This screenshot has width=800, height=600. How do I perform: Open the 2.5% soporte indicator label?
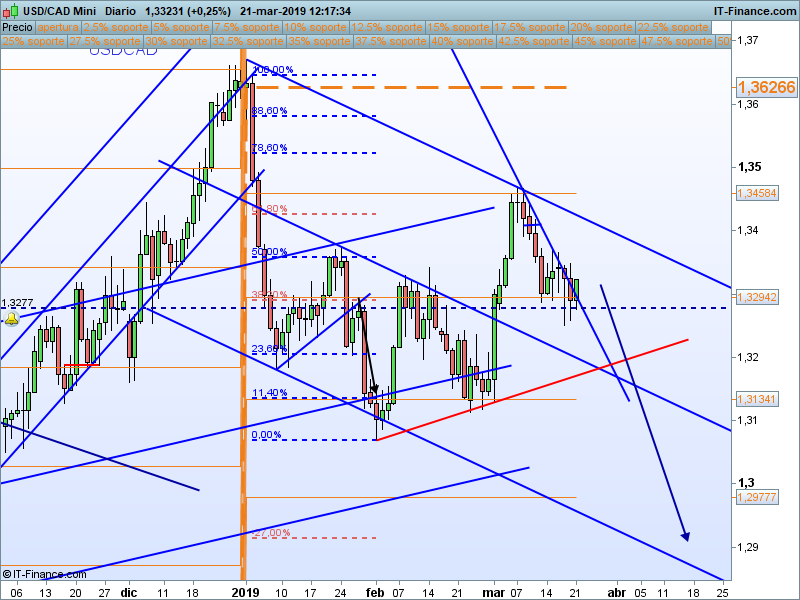coord(116,27)
